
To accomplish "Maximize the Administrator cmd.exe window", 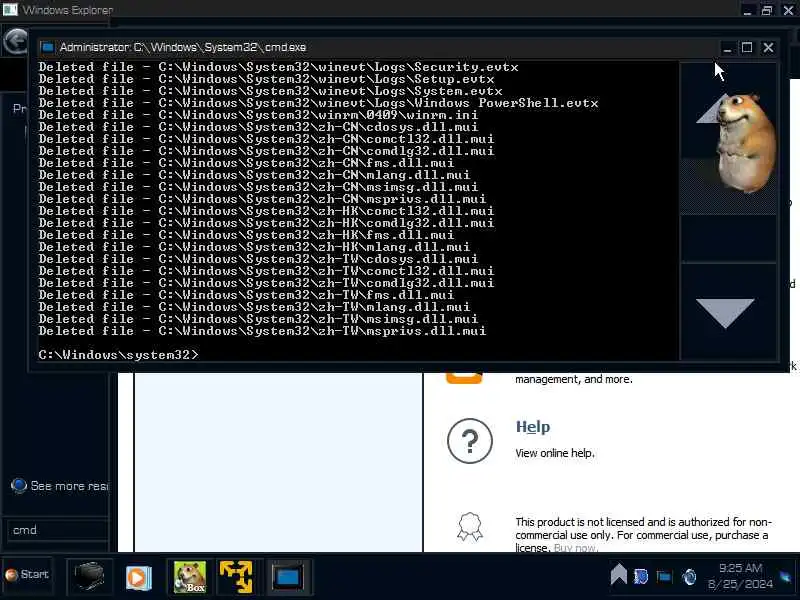I will [747, 47].
